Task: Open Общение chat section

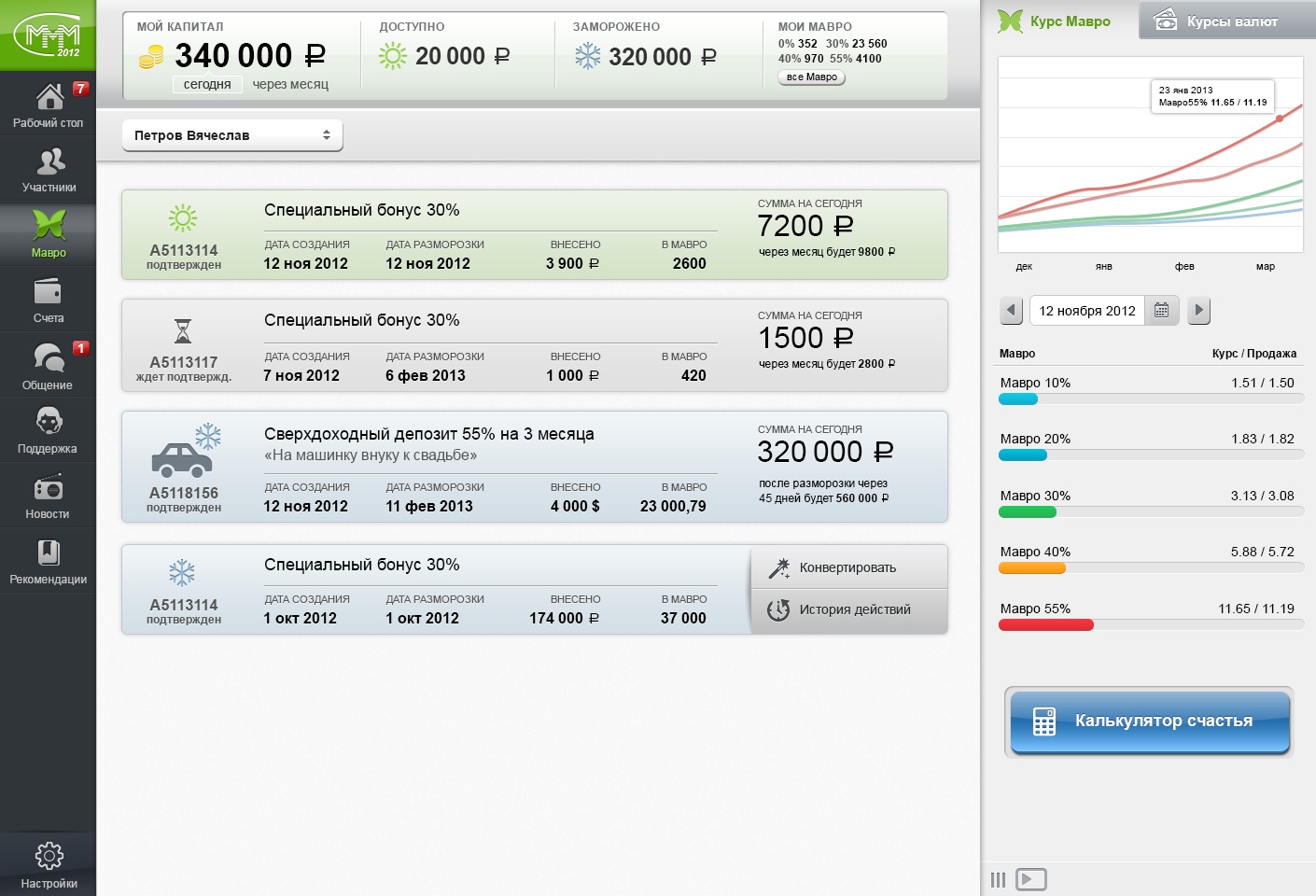Action: 48,366
